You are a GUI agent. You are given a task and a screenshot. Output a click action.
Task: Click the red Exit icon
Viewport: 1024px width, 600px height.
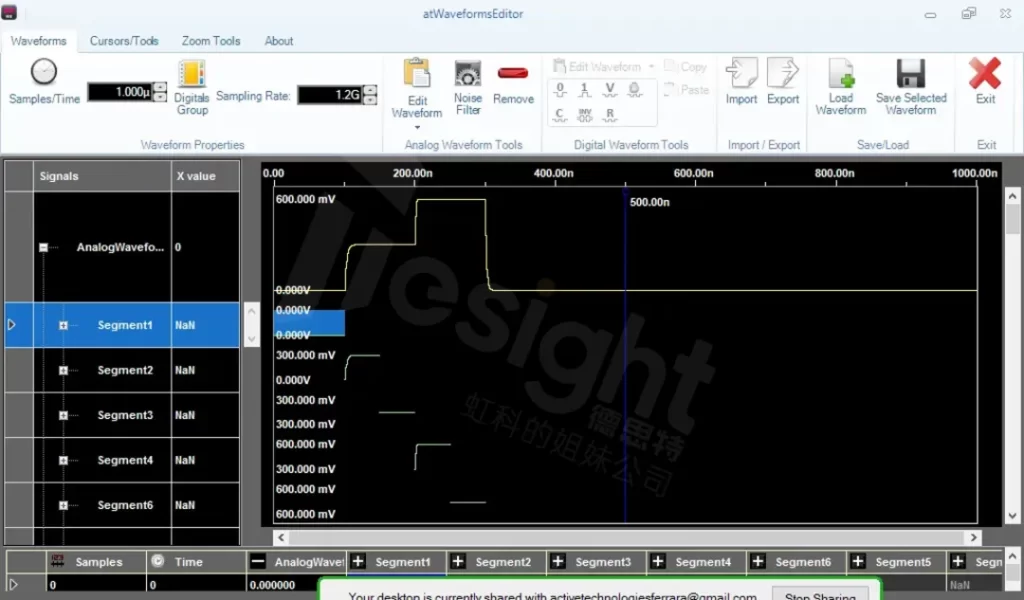(x=985, y=73)
